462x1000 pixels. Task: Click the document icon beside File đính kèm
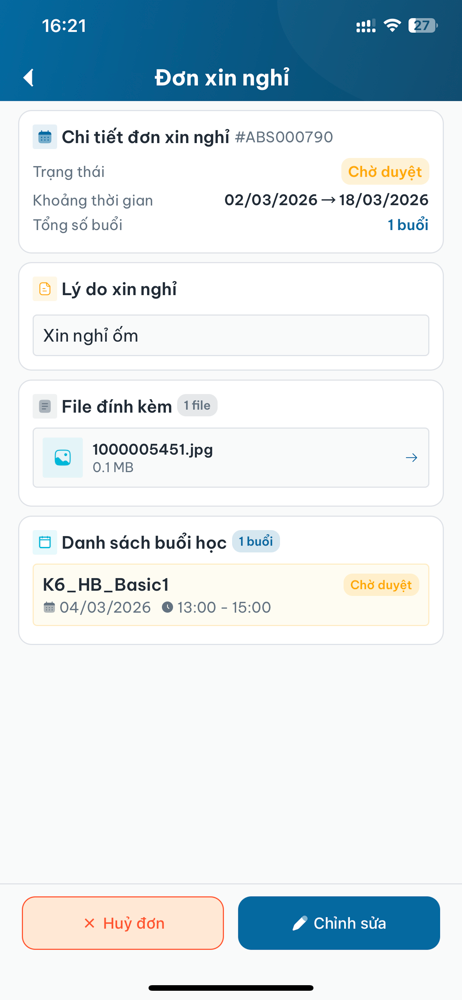[x=45, y=406]
